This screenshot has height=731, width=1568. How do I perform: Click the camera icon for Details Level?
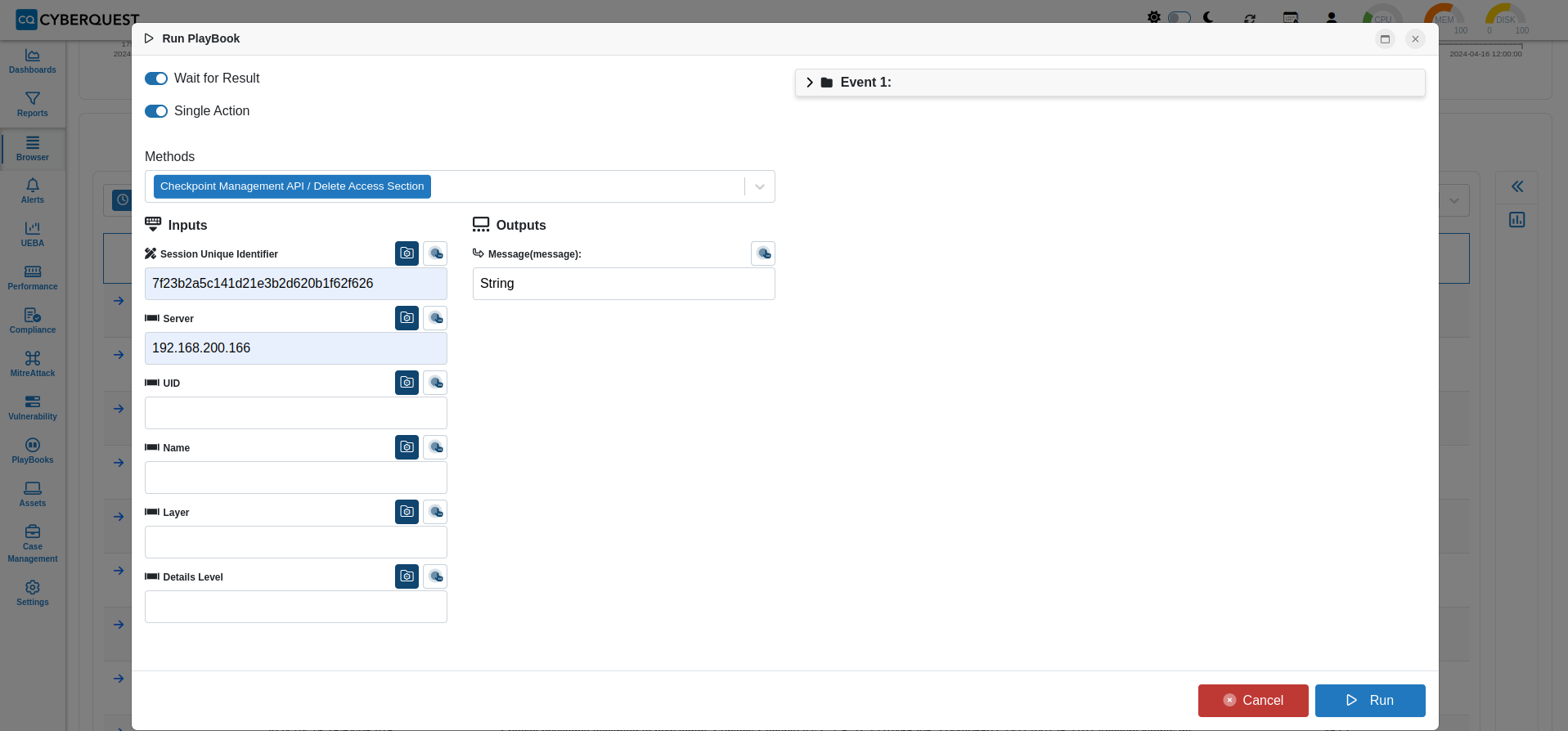point(407,576)
